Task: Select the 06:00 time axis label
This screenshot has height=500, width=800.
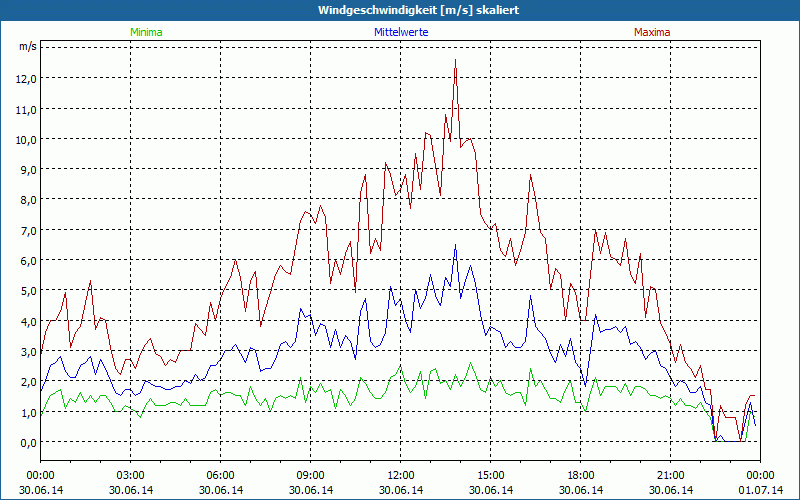Action: tap(221, 475)
